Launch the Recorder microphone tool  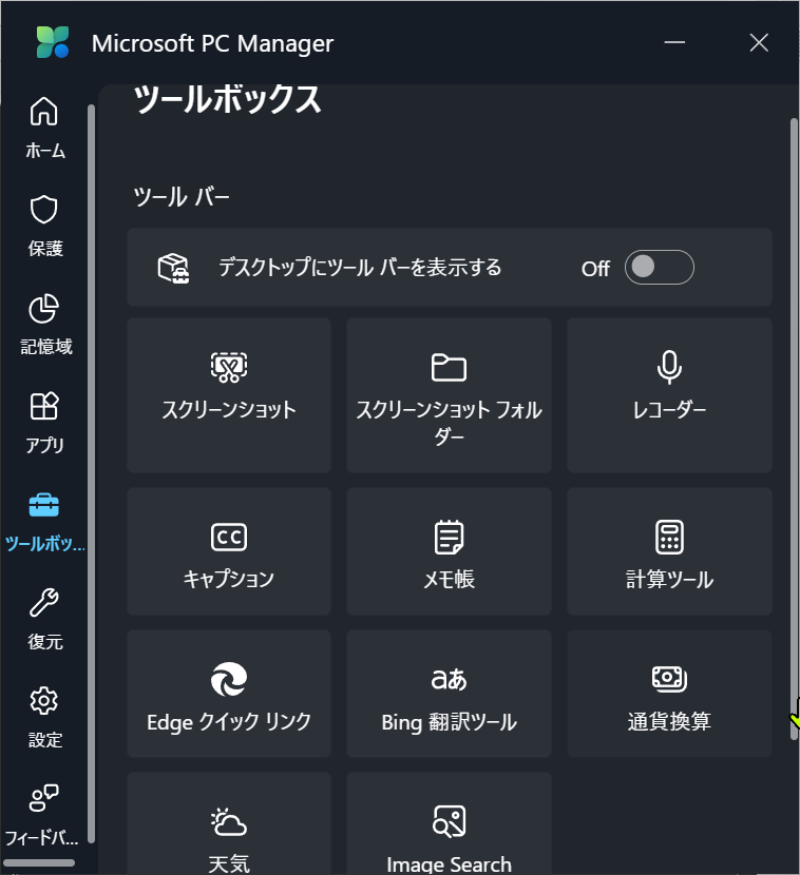(x=669, y=395)
